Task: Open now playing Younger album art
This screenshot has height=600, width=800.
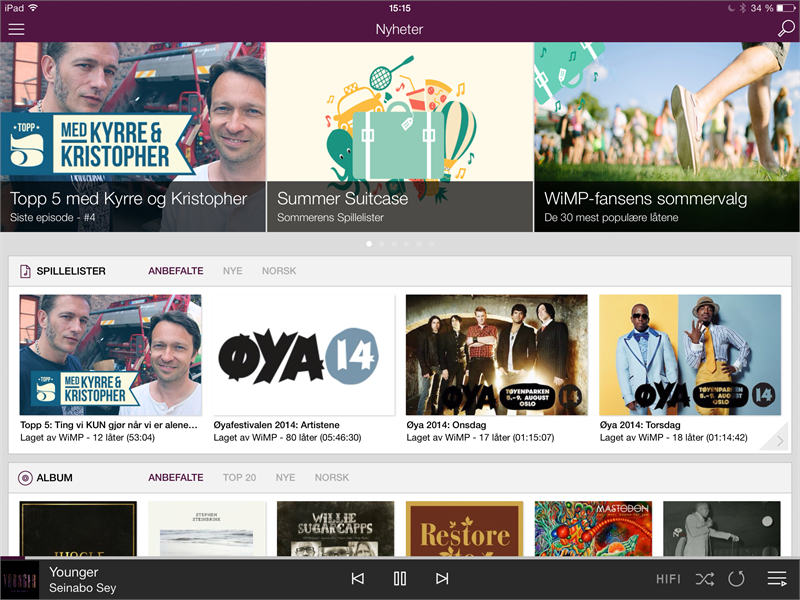Action: point(19,579)
